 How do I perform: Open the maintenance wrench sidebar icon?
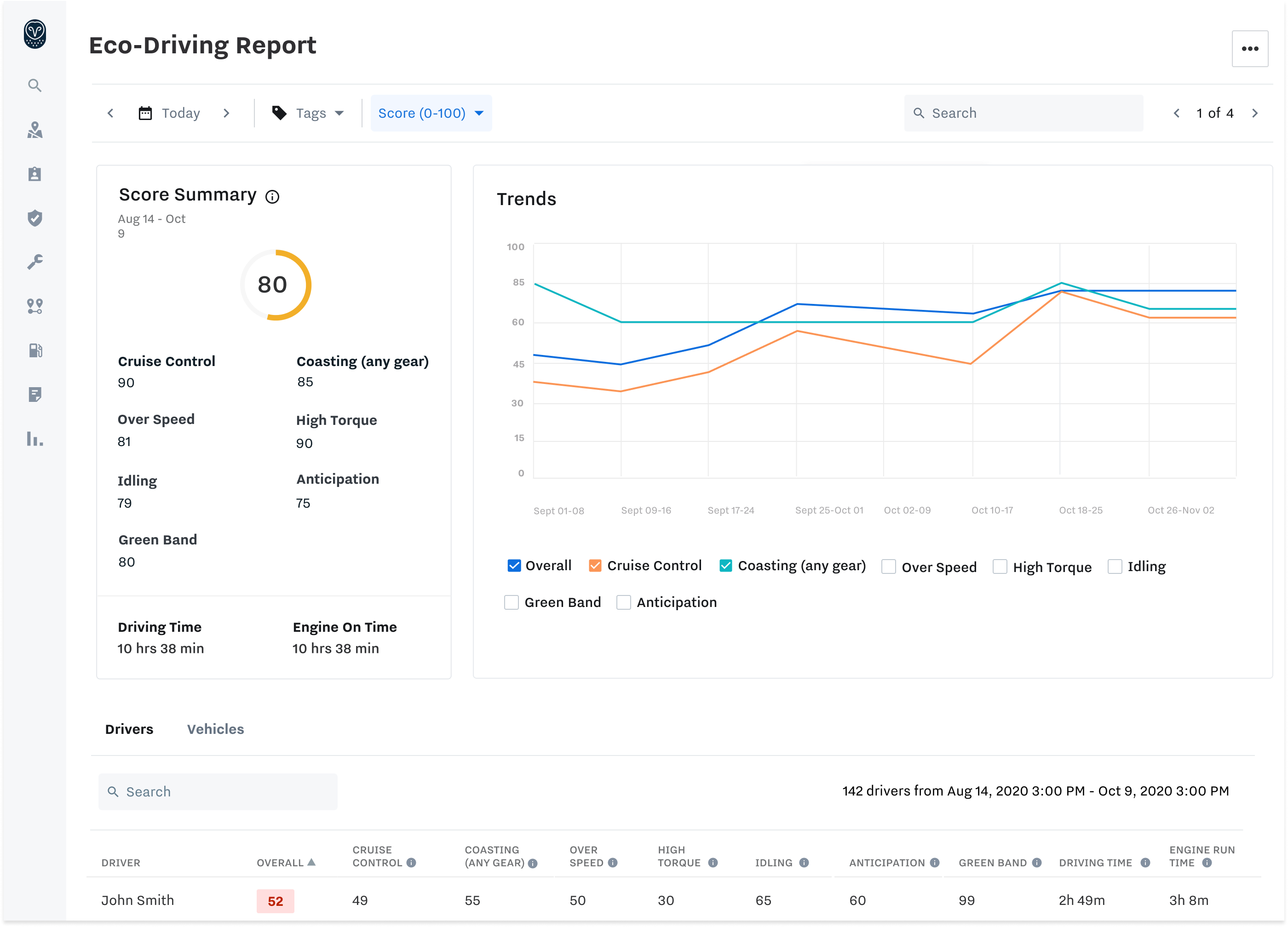tap(34, 262)
